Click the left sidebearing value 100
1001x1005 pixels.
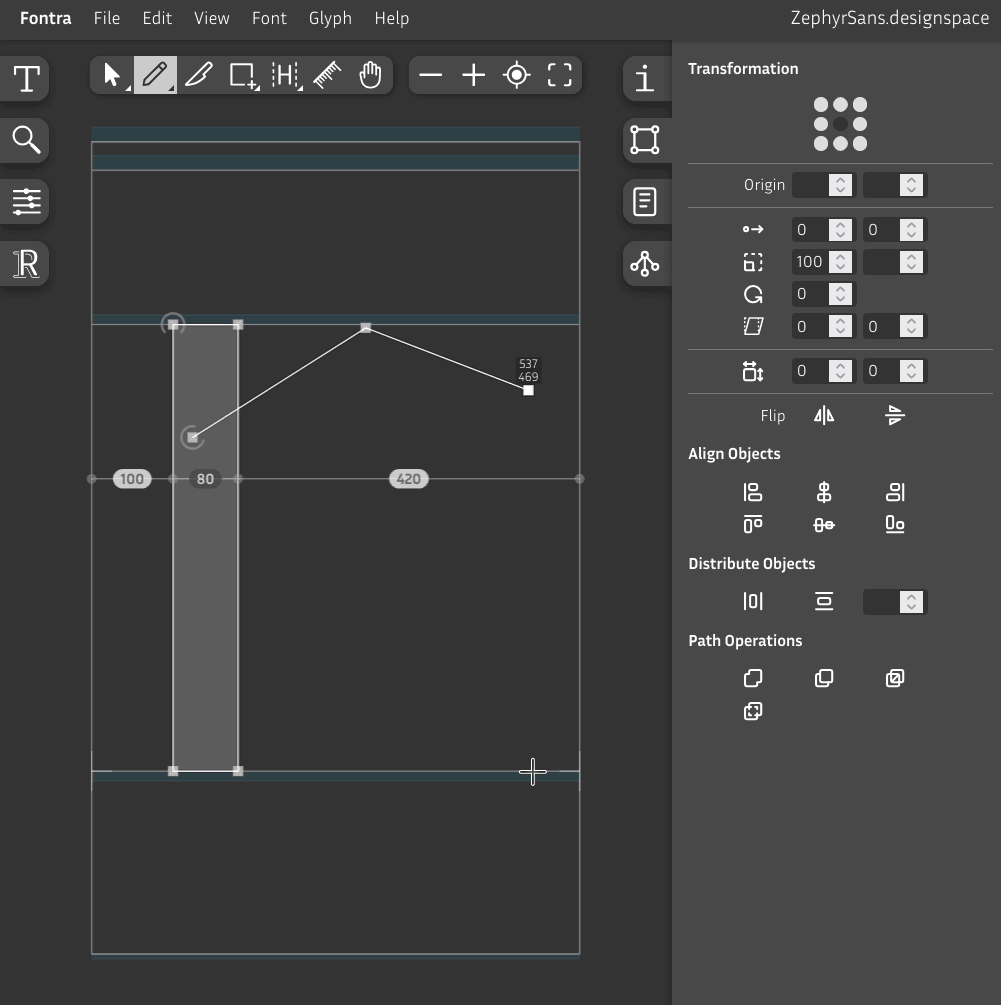click(x=131, y=479)
